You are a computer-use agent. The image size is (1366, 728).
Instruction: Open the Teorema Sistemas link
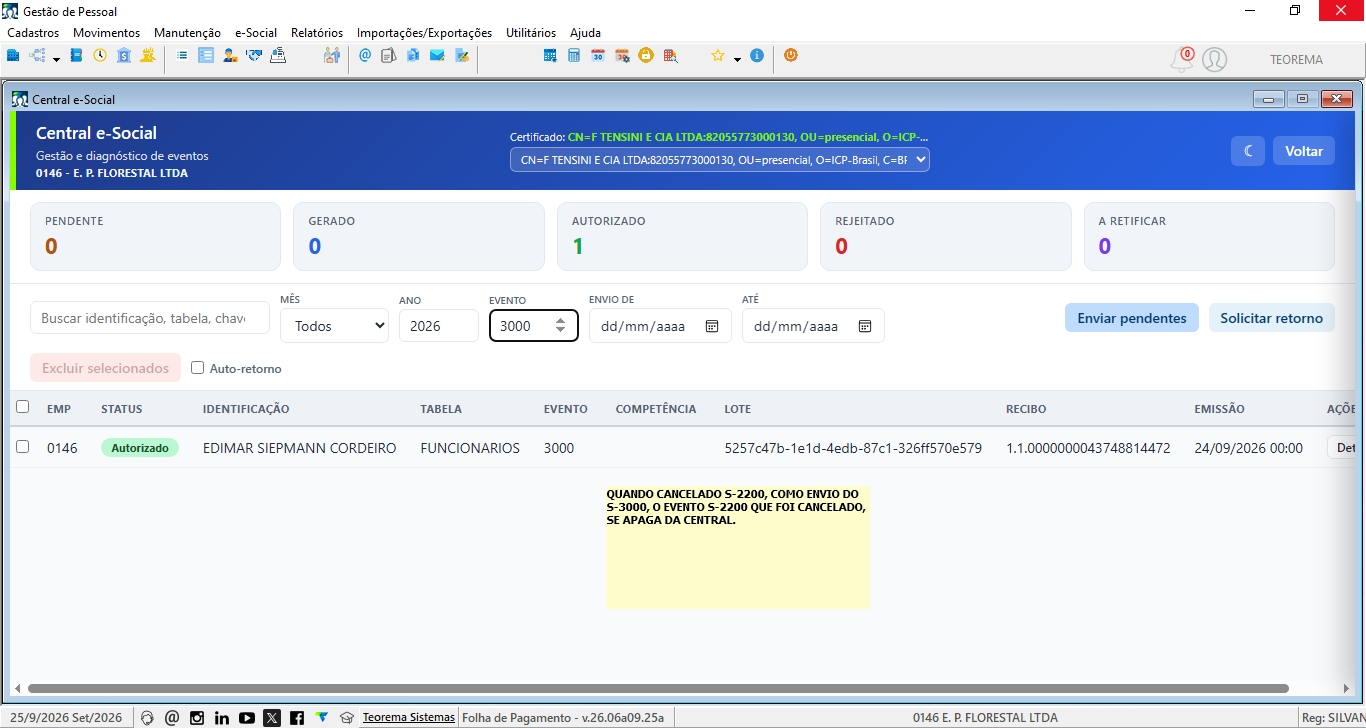tap(408, 717)
